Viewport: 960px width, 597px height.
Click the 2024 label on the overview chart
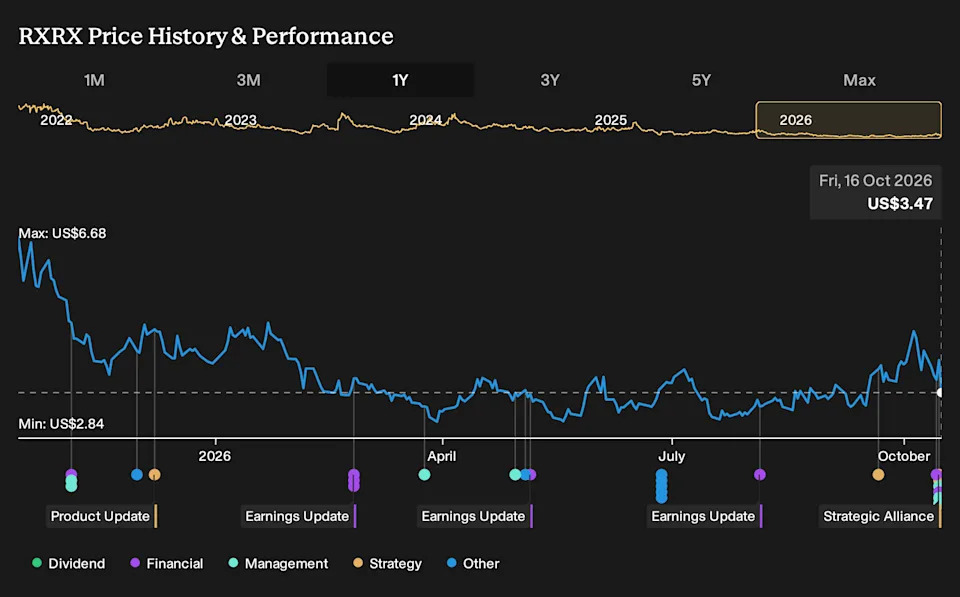(x=426, y=120)
